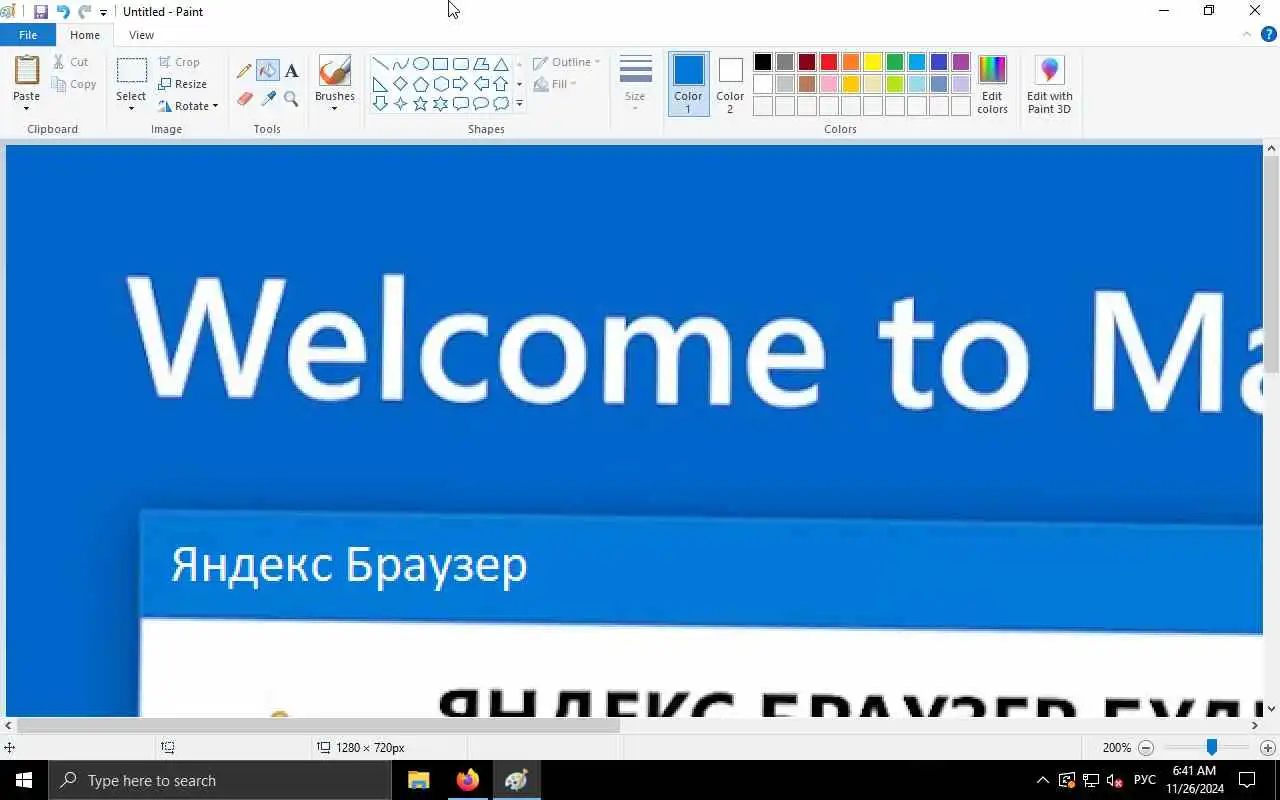Pick the purple color swatch

(x=961, y=62)
